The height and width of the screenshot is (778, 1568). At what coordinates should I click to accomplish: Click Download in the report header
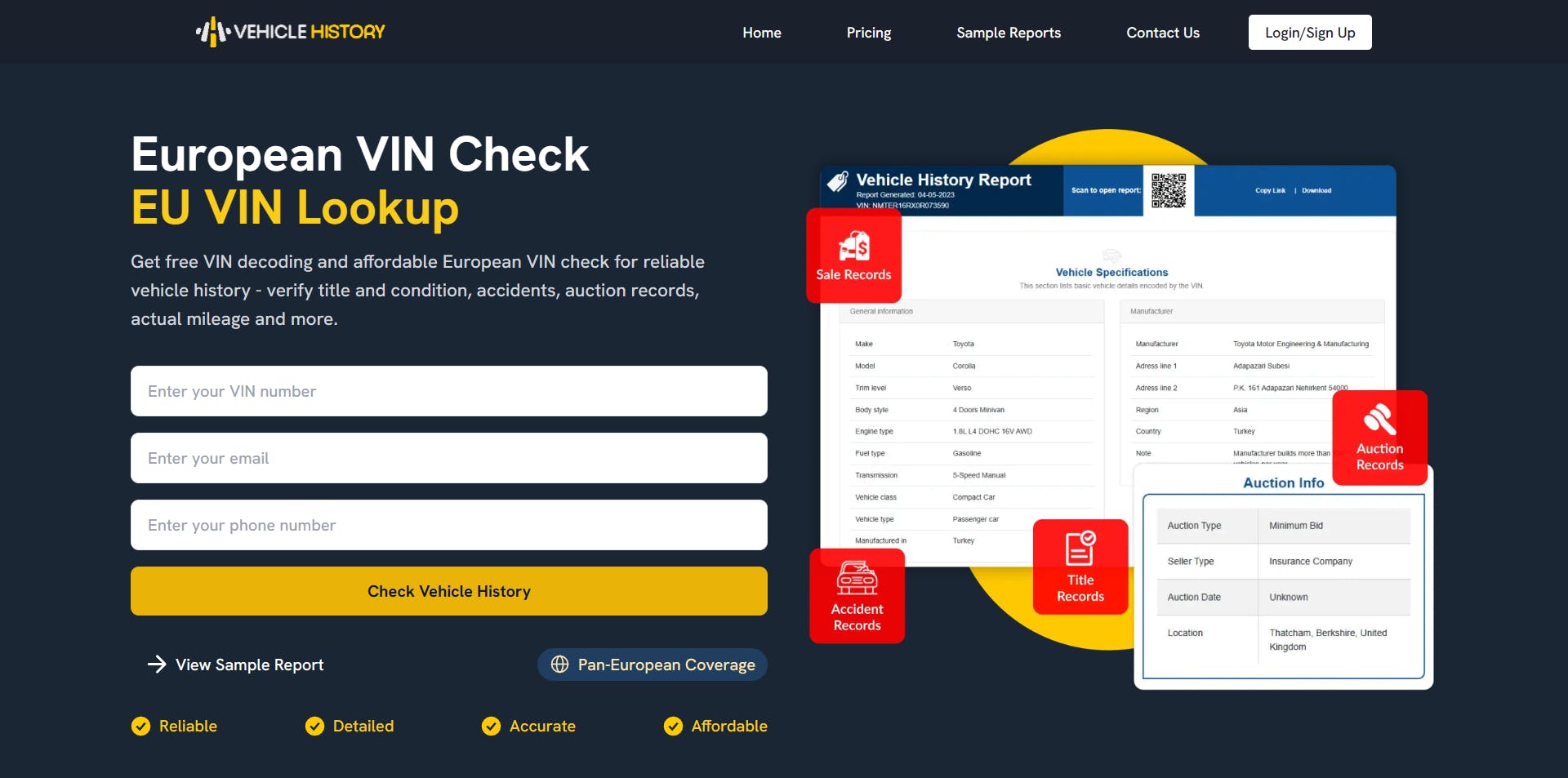pyautogui.click(x=1316, y=191)
